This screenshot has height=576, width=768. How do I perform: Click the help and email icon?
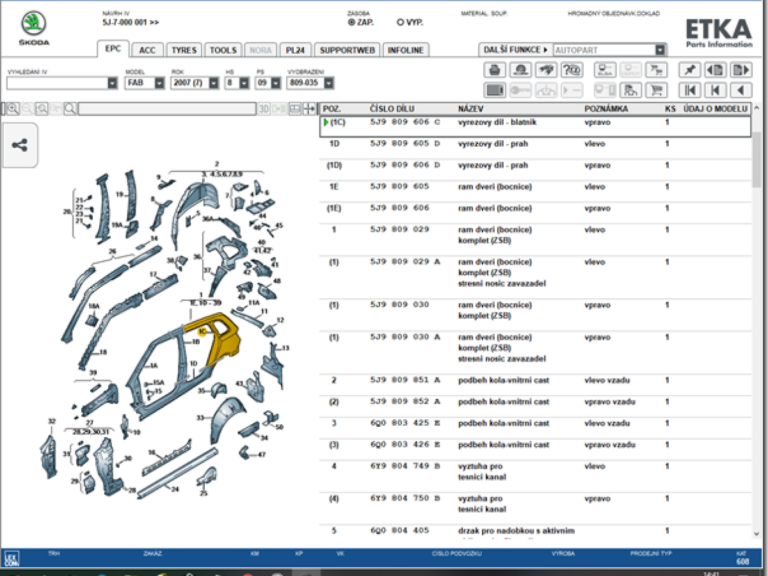[572, 70]
